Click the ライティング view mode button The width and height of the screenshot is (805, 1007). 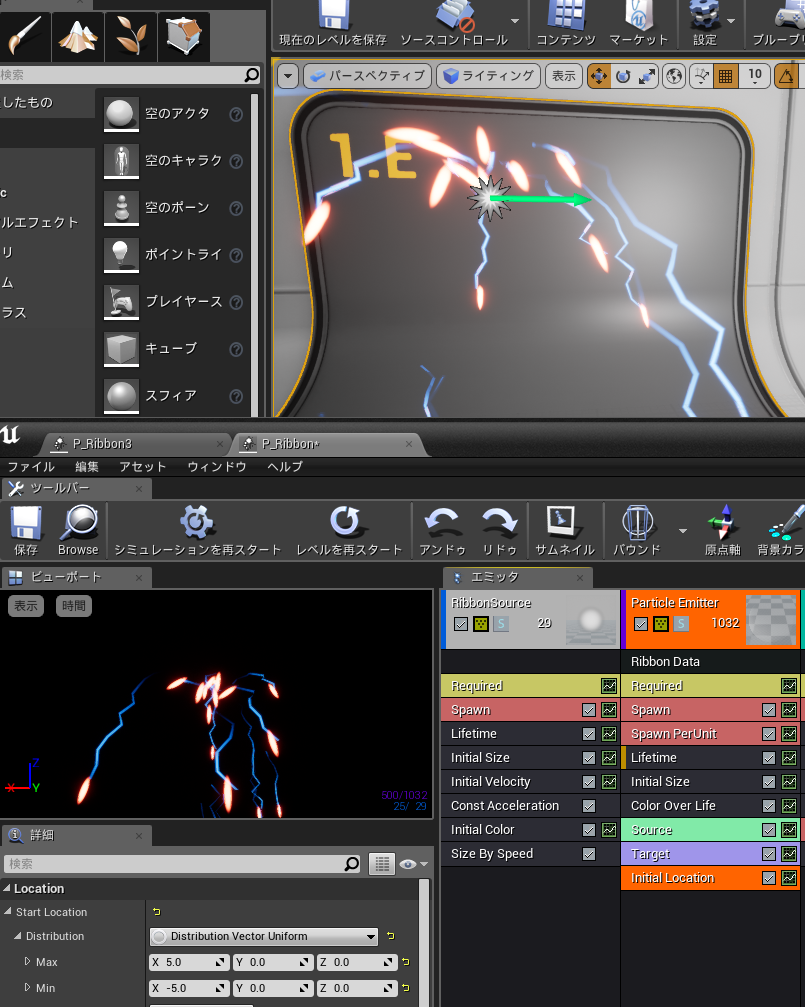point(490,76)
